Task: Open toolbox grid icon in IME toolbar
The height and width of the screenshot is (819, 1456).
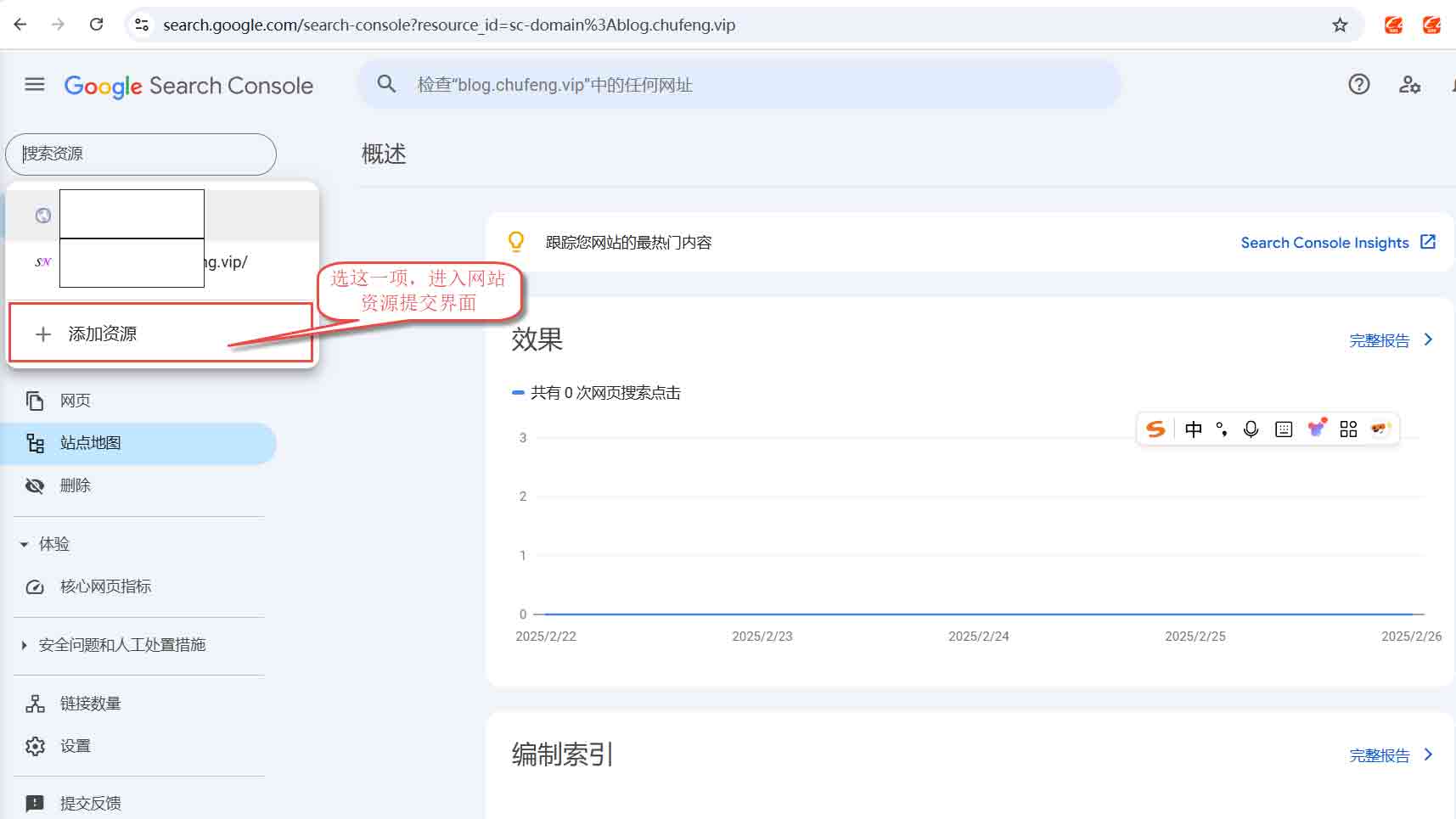Action: [1348, 429]
